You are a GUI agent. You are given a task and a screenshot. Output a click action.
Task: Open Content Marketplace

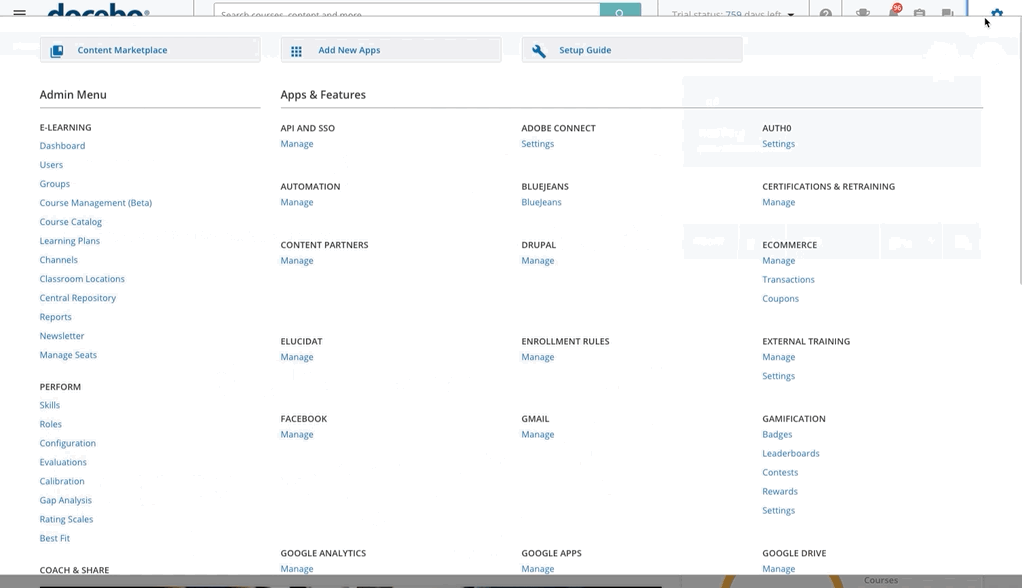[x=150, y=50]
